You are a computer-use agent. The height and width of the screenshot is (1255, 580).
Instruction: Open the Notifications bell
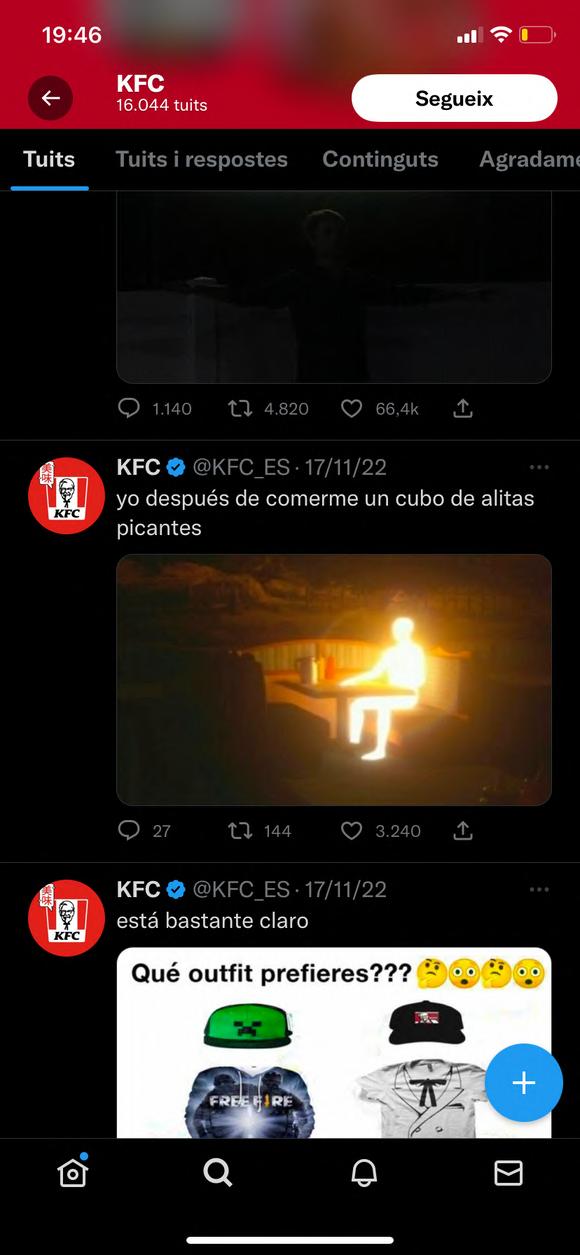coord(364,1173)
